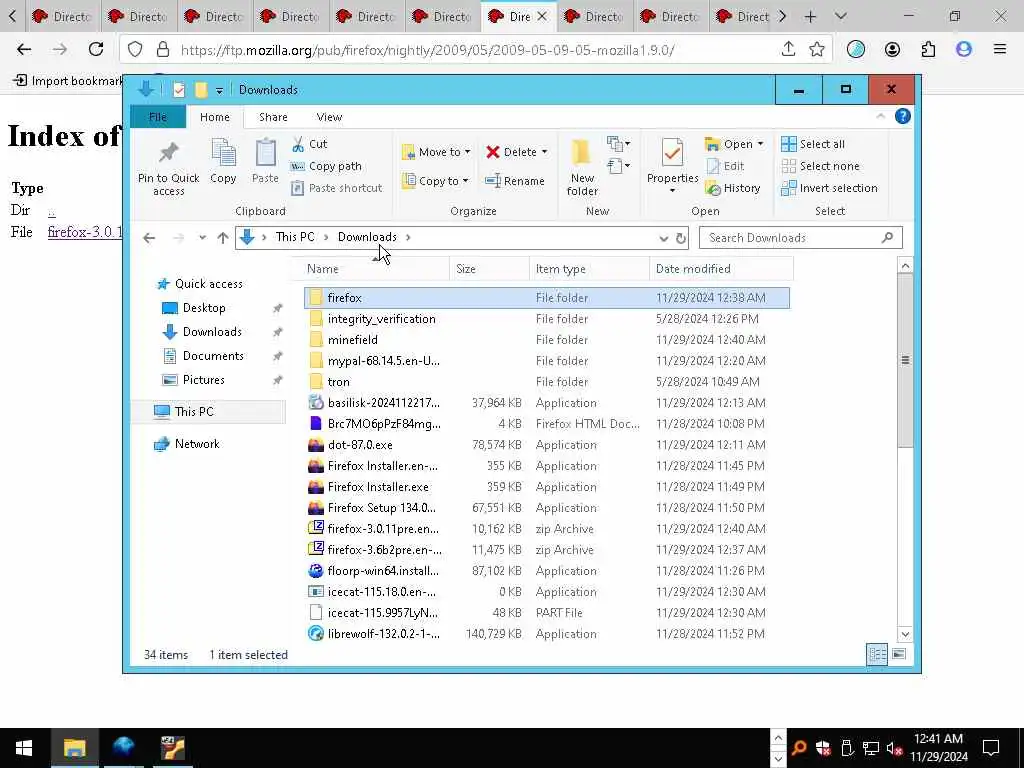Collapse the ribbon chevron
The width and height of the screenshot is (1024, 768).
tap(880, 116)
